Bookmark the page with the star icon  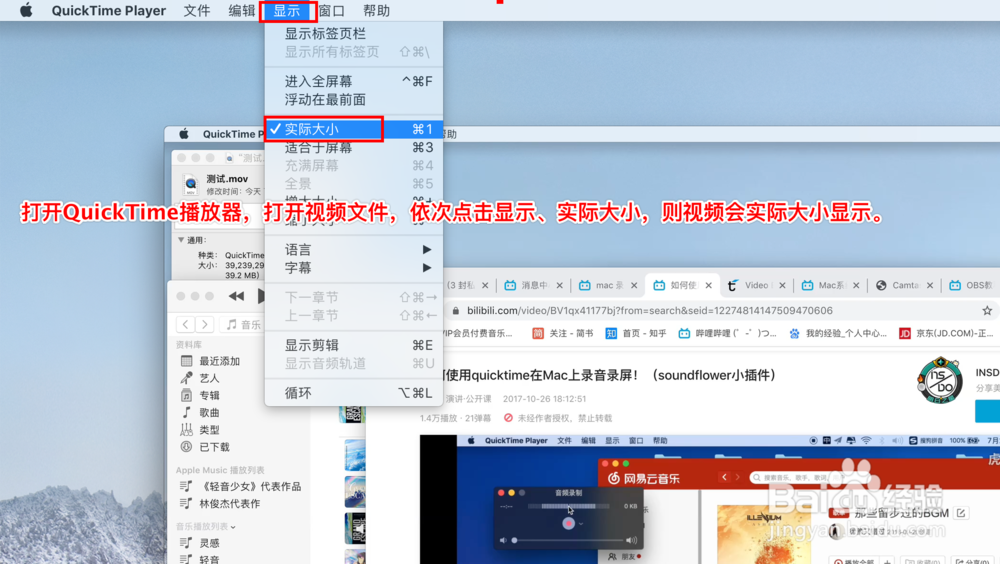click(x=987, y=311)
